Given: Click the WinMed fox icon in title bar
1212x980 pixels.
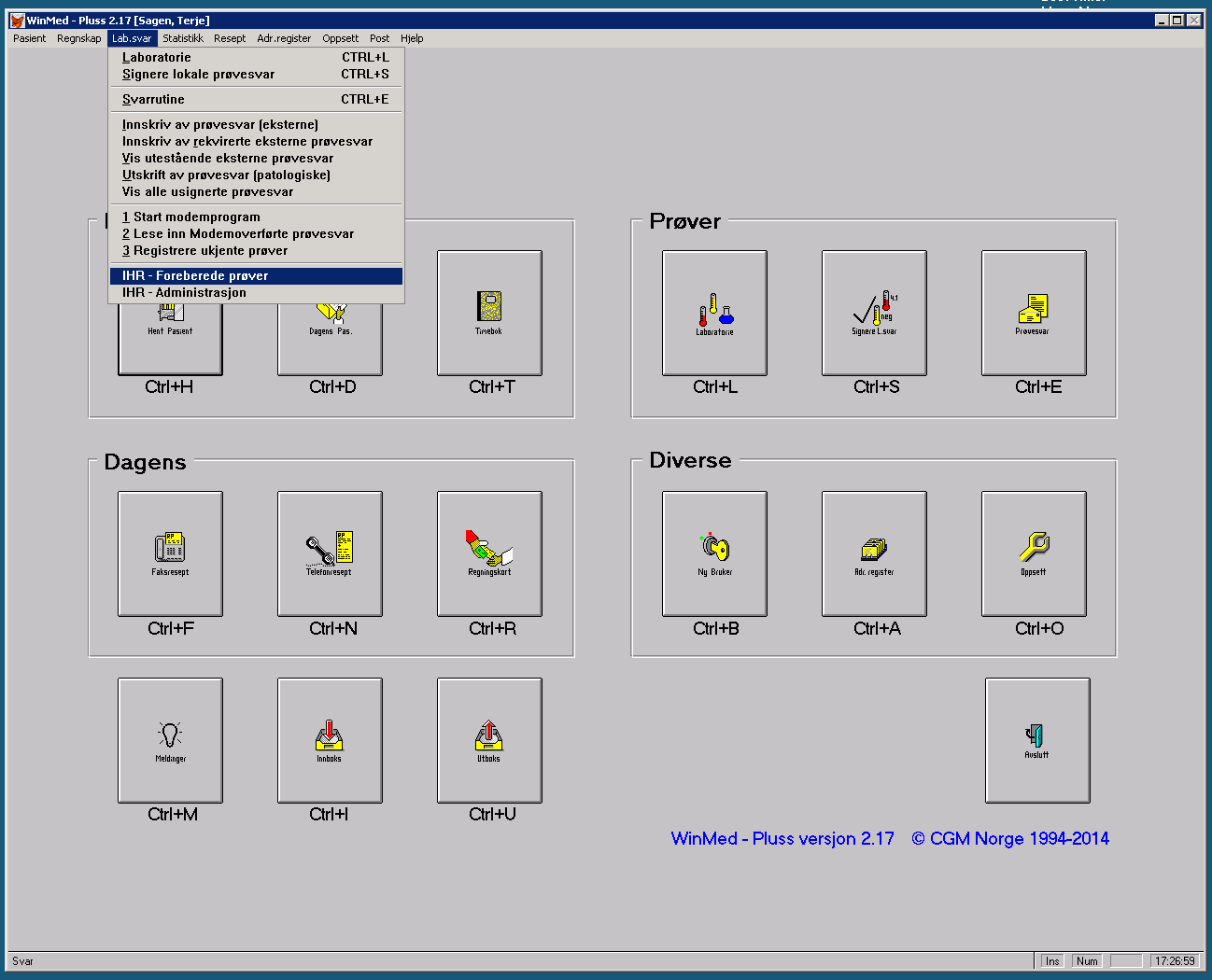Looking at the screenshot, I should 17,21.
